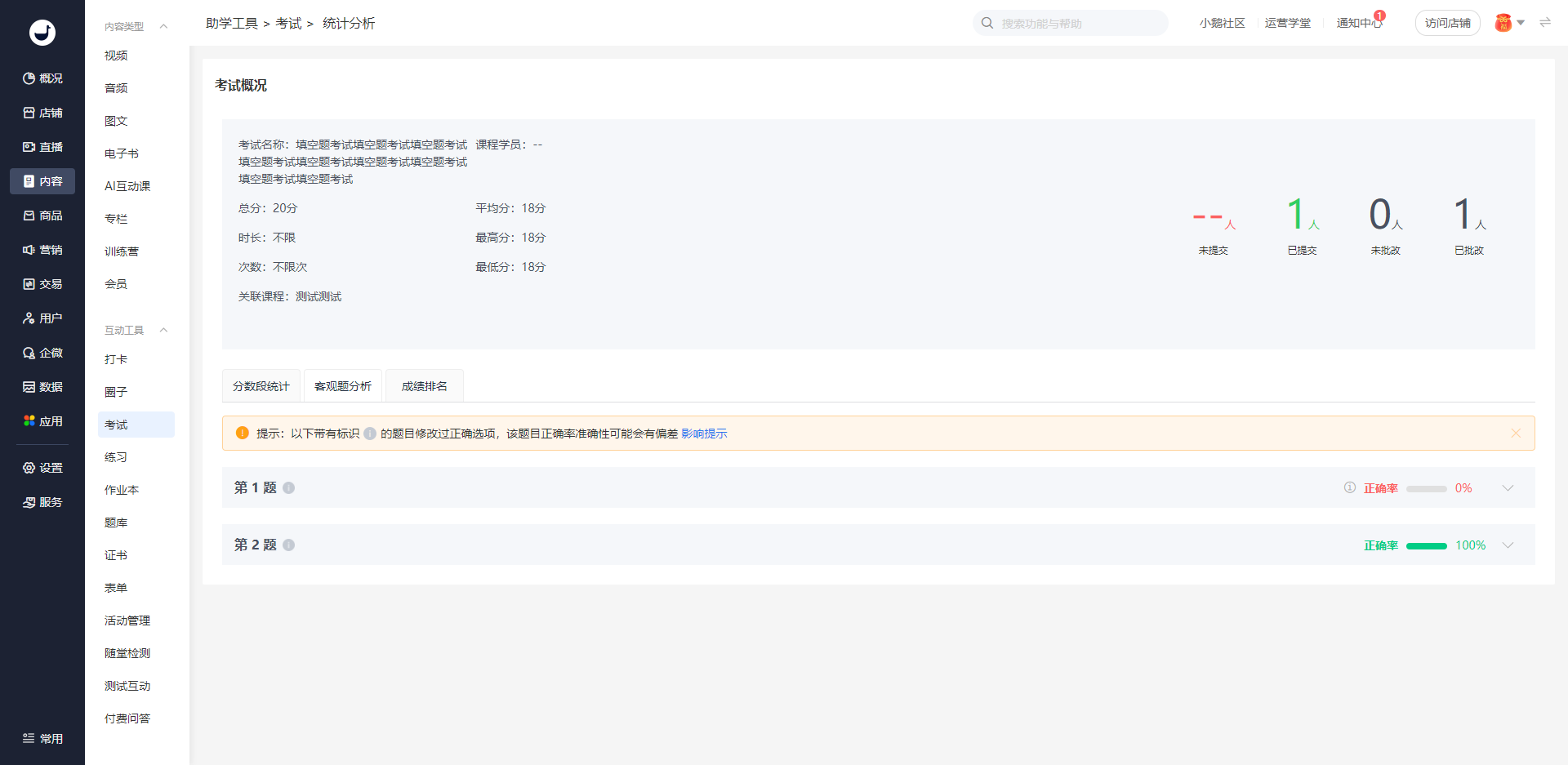Collapse the 内容类型 sidebar group
Screen dimensions: 1568x765
[163, 27]
